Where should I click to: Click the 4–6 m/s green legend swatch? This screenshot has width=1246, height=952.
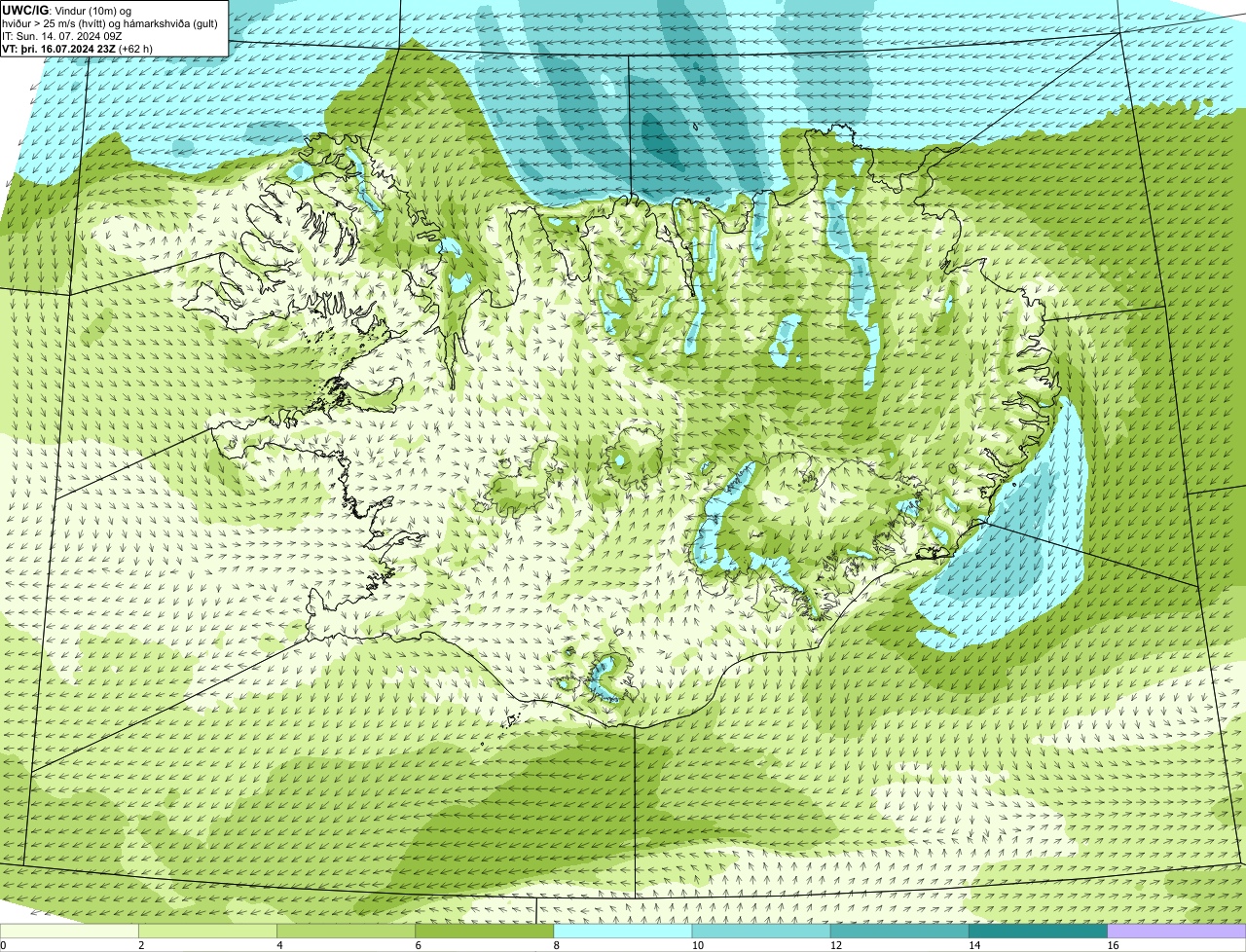347,931
